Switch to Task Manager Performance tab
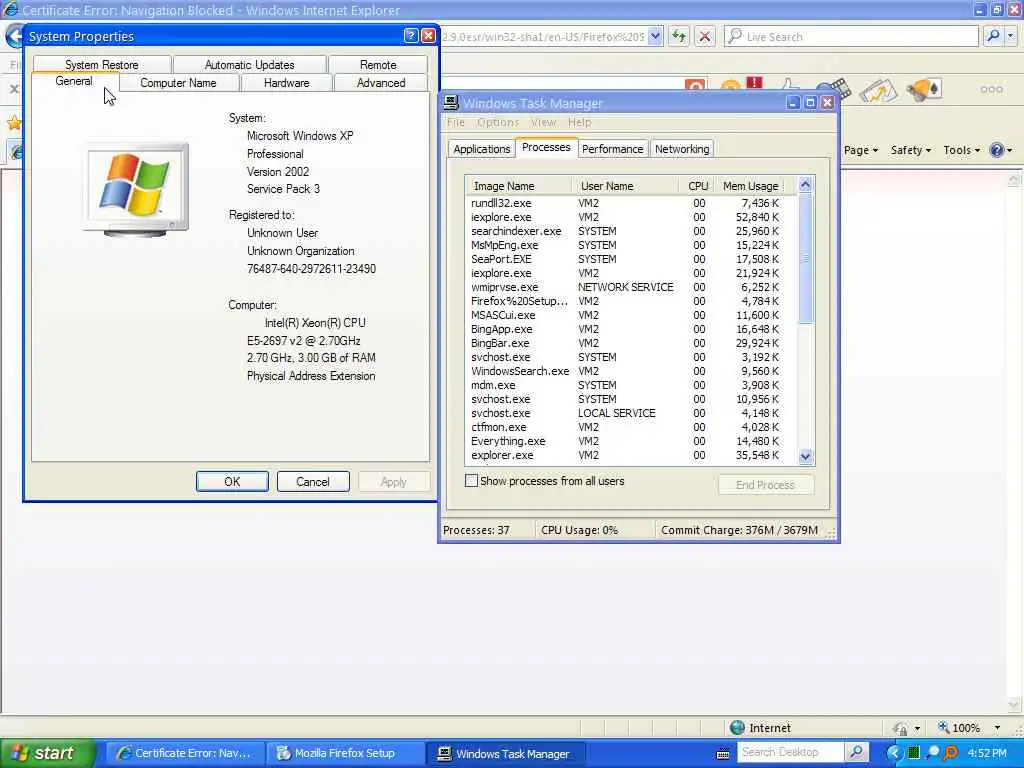 (x=613, y=149)
